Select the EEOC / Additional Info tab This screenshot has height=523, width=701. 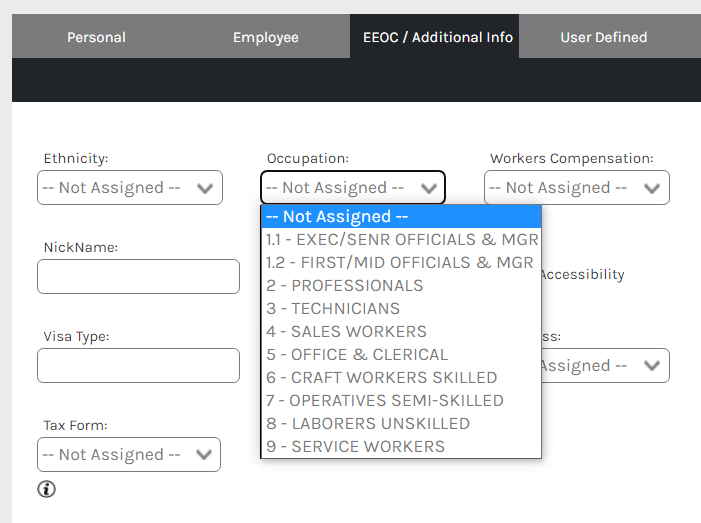point(435,37)
